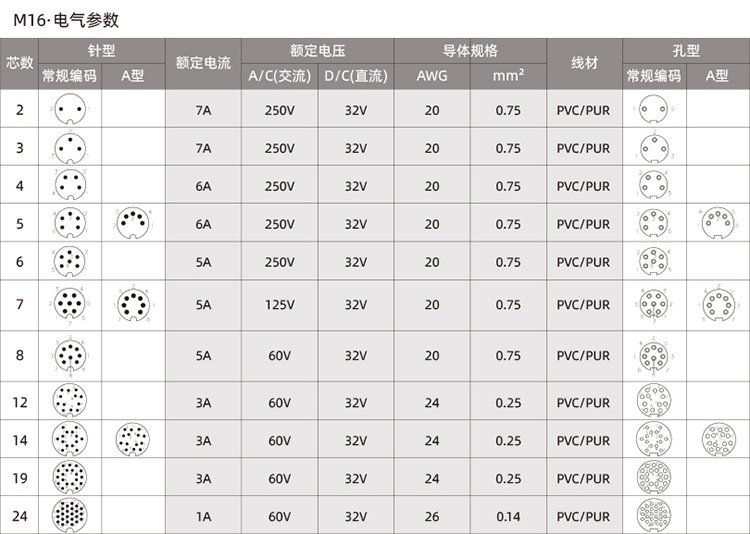Click the 3-core socket-type connector diagram

point(653,148)
